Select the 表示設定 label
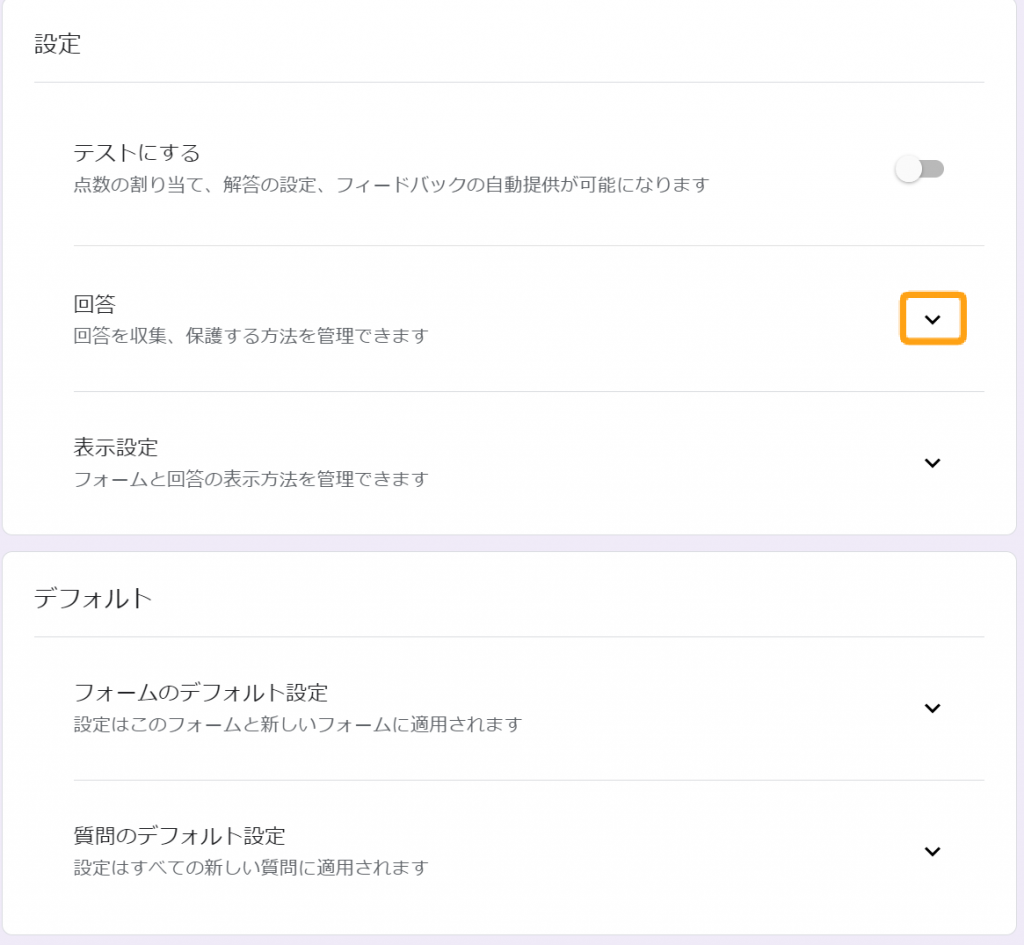This screenshot has width=1024, height=945. 113,448
